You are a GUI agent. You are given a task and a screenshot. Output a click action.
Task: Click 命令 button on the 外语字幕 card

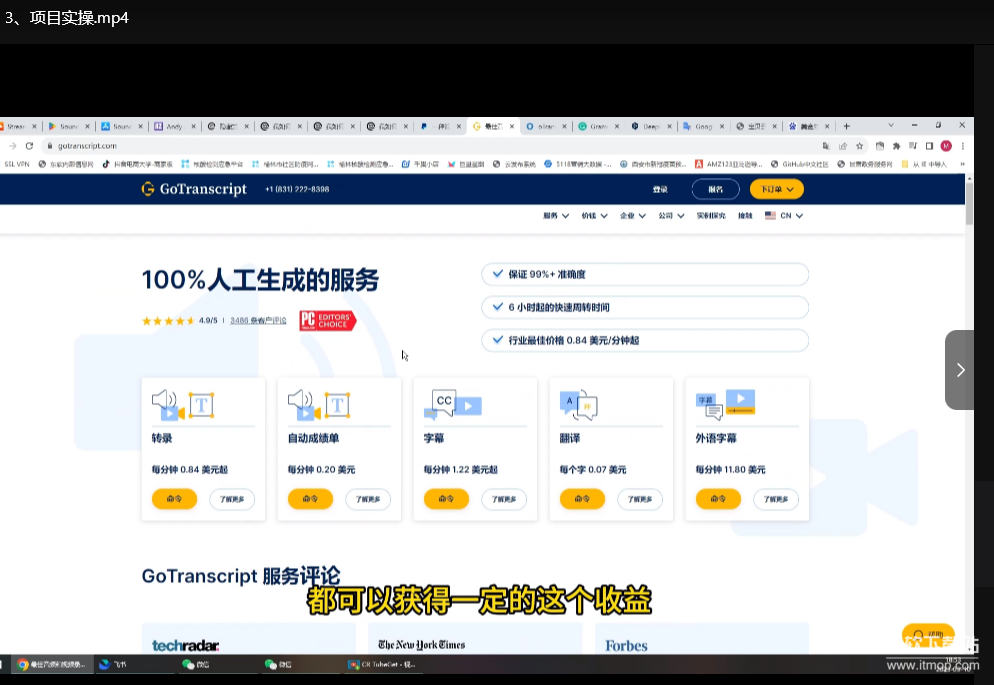click(x=718, y=499)
